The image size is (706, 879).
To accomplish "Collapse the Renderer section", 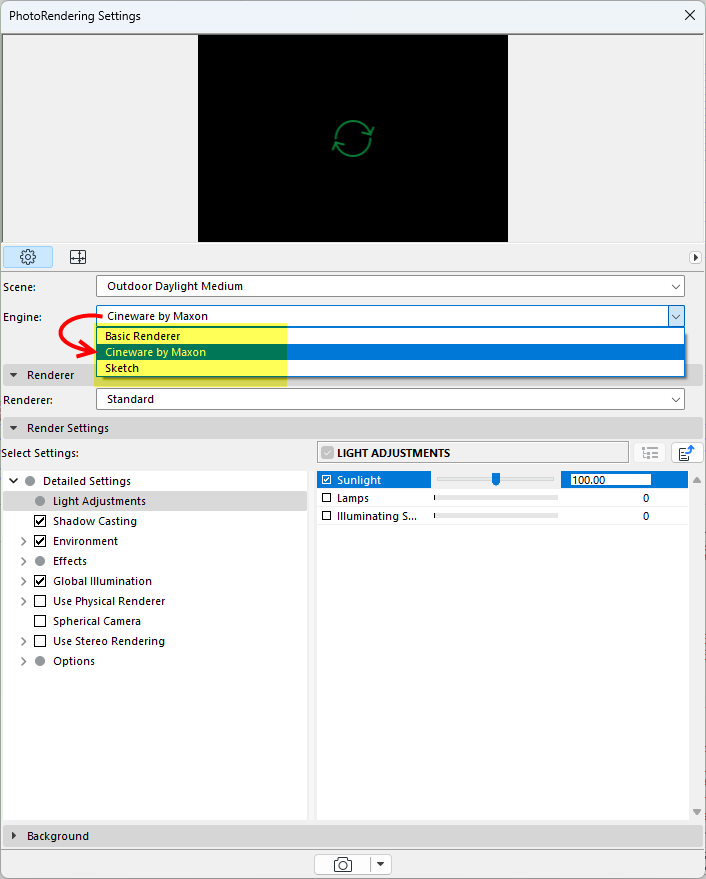I will point(14,375).
